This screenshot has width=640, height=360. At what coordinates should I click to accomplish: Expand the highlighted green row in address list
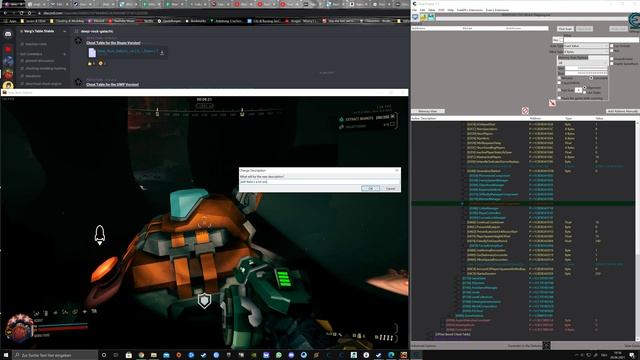point(462,204)
